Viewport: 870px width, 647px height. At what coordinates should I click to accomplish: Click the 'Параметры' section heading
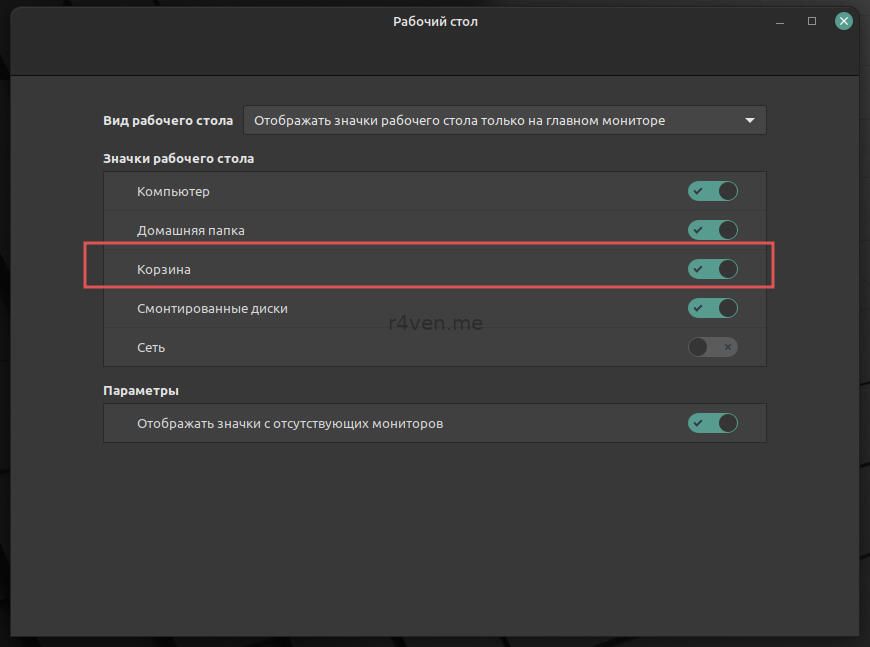[141, 390]
